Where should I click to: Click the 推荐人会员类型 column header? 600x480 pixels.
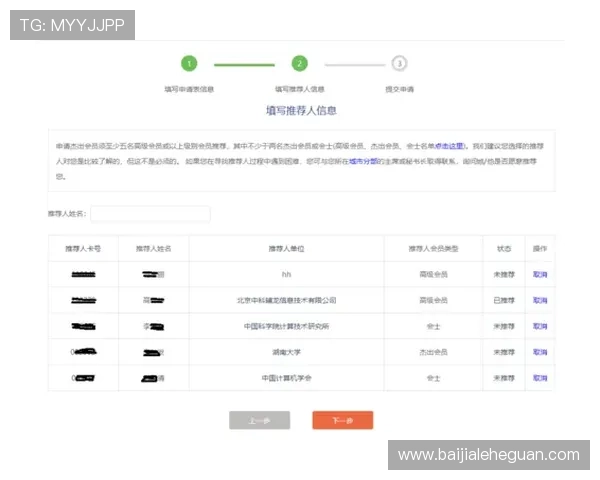[433, 248]
